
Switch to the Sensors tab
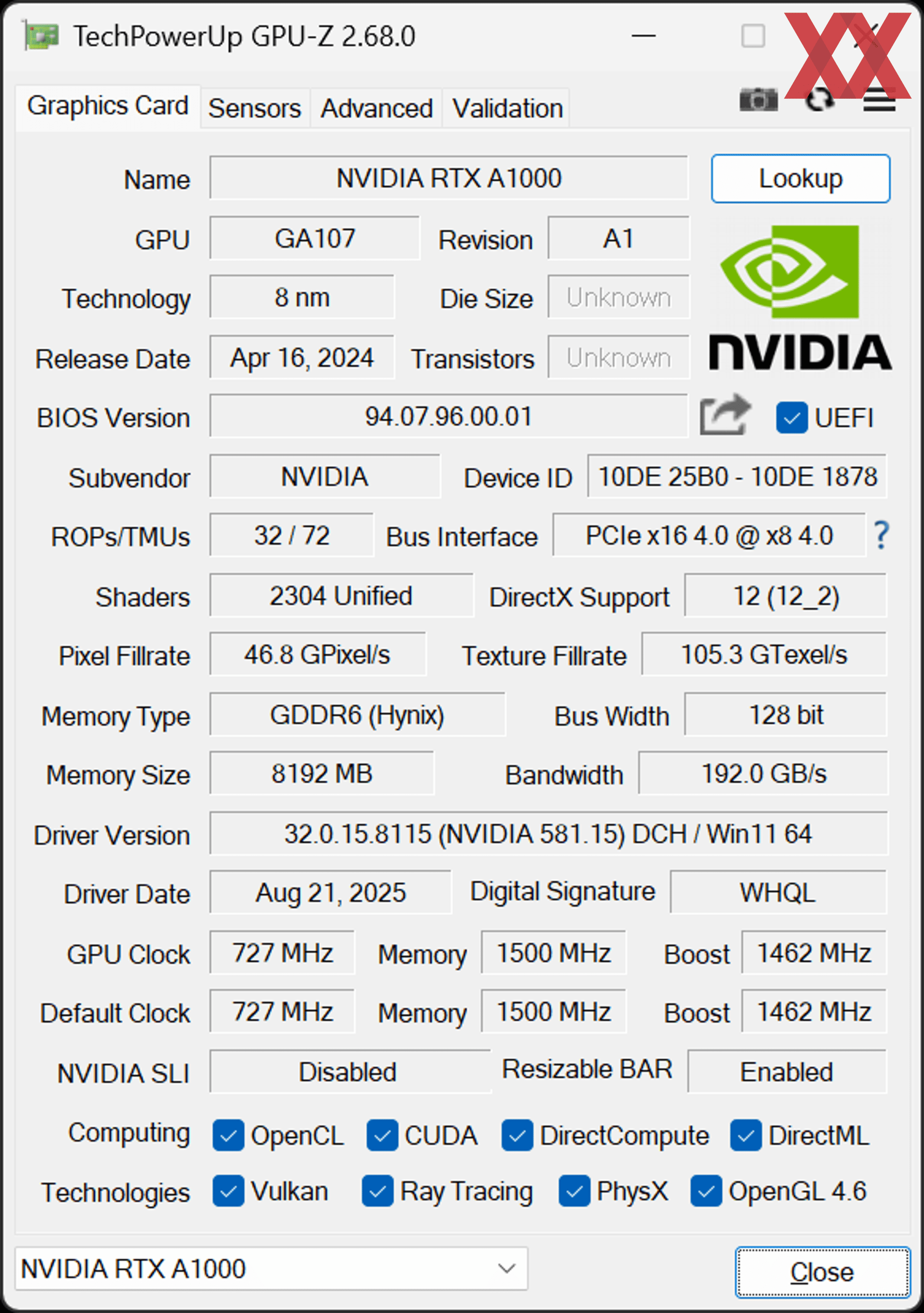click(255, 108)
